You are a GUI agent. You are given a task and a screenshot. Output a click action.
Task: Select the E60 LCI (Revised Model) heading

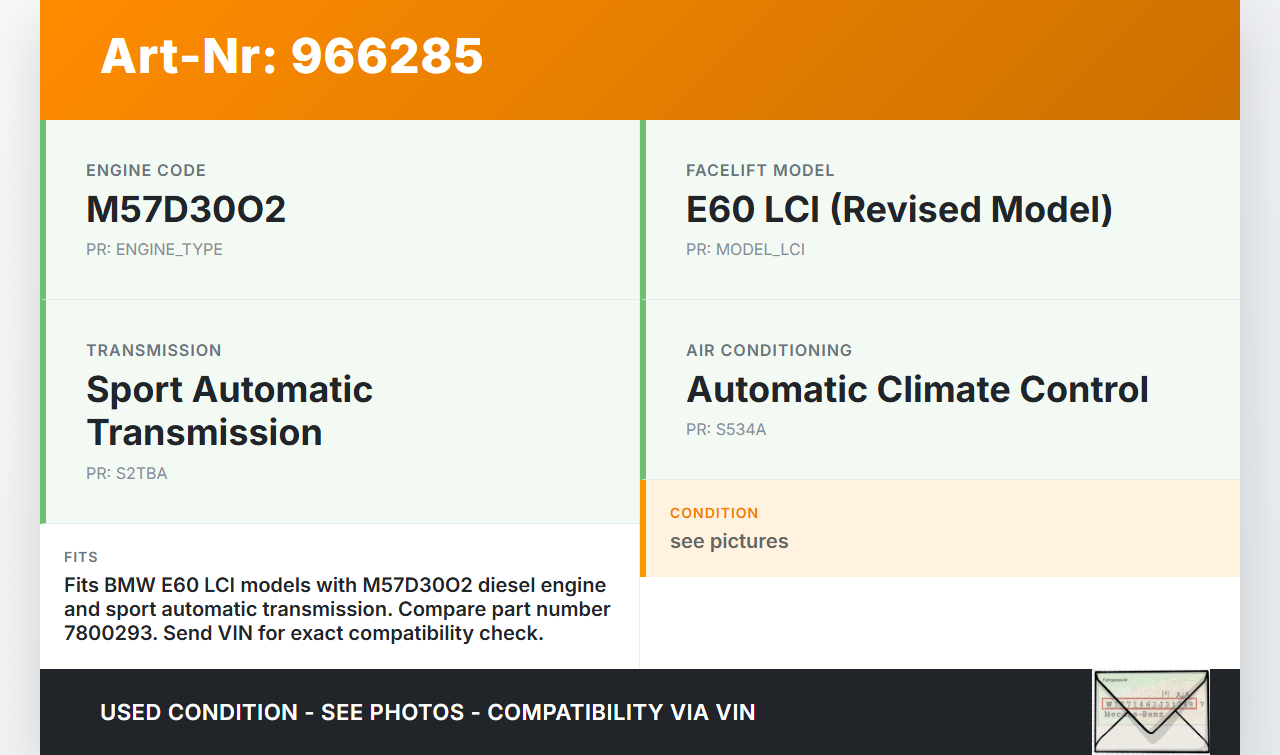pos(899,209)
